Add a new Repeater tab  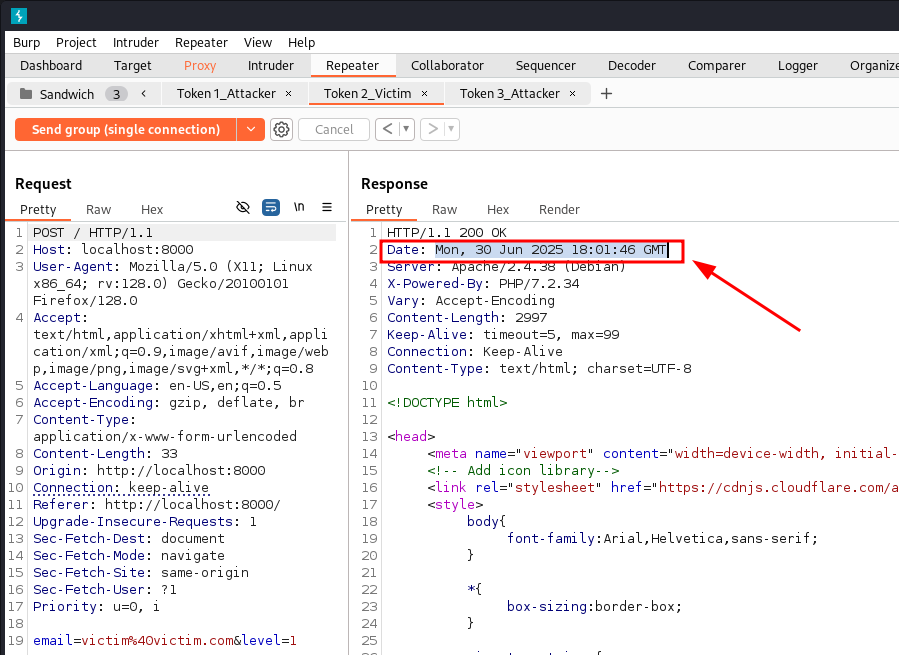606,93
